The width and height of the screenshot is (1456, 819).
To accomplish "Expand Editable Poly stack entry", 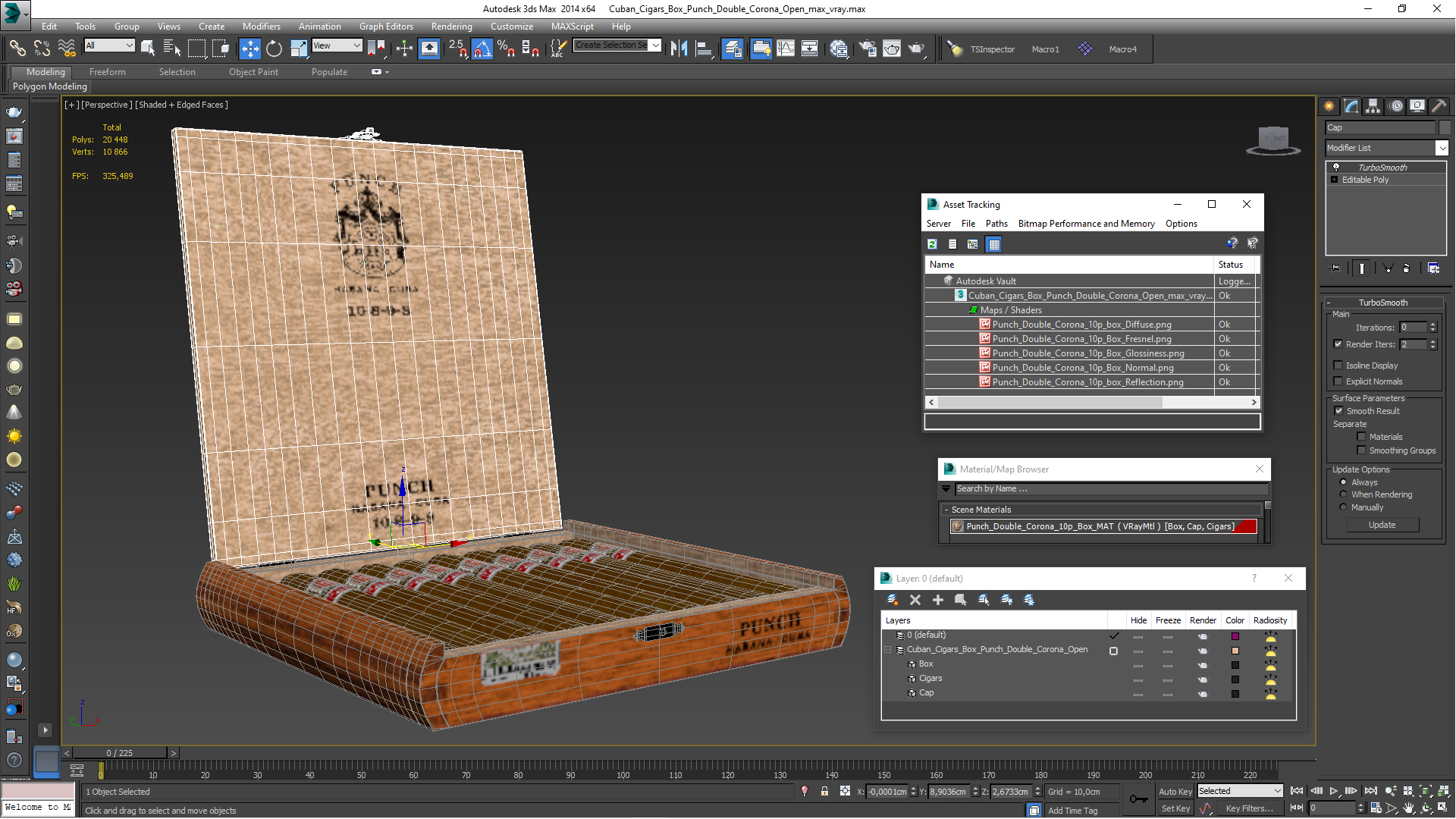I will pos(1335,180).
